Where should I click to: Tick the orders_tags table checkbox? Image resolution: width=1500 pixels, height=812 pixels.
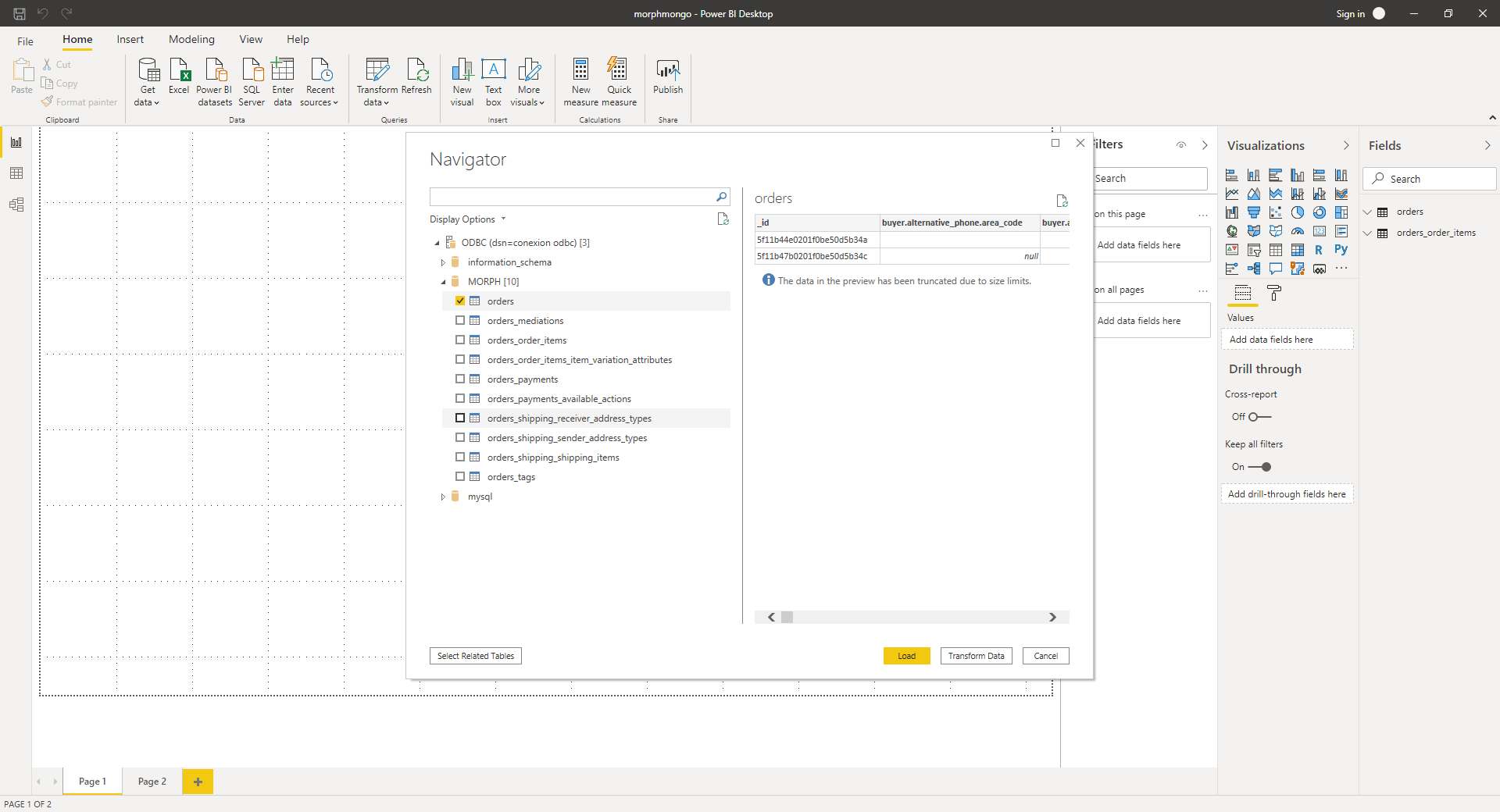pyautogui.click(x=460, y=476)
